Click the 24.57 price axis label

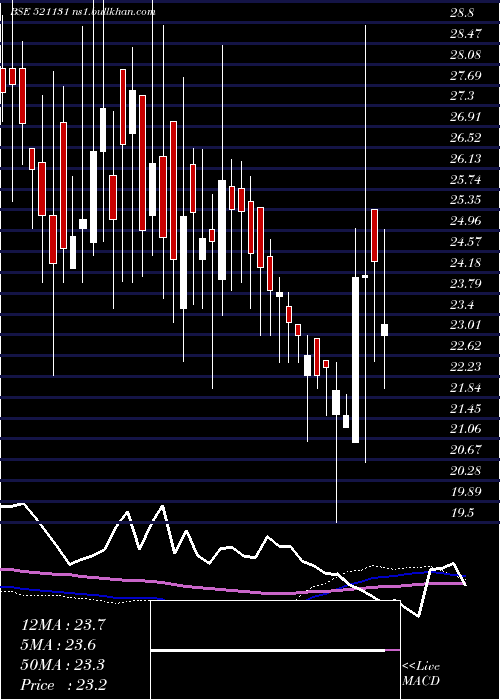pyautogui.click(x=465, y=242)
